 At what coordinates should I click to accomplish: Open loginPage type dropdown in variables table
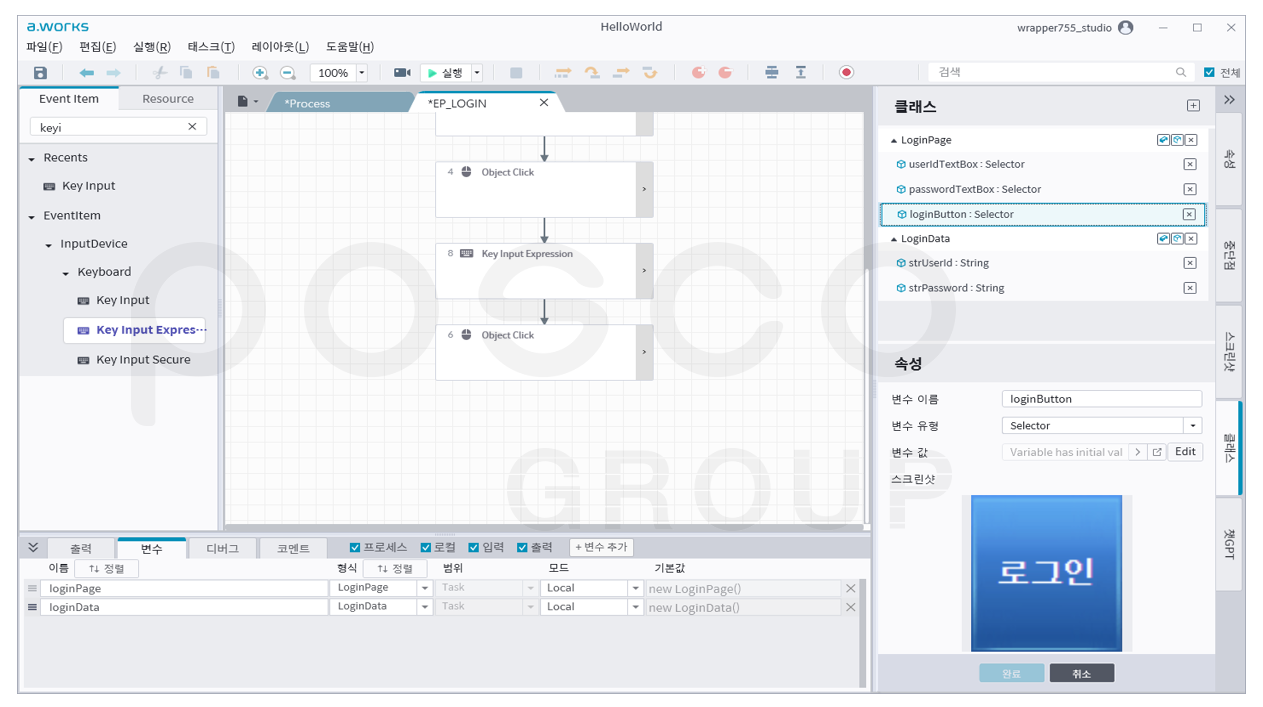click(425, 589)
